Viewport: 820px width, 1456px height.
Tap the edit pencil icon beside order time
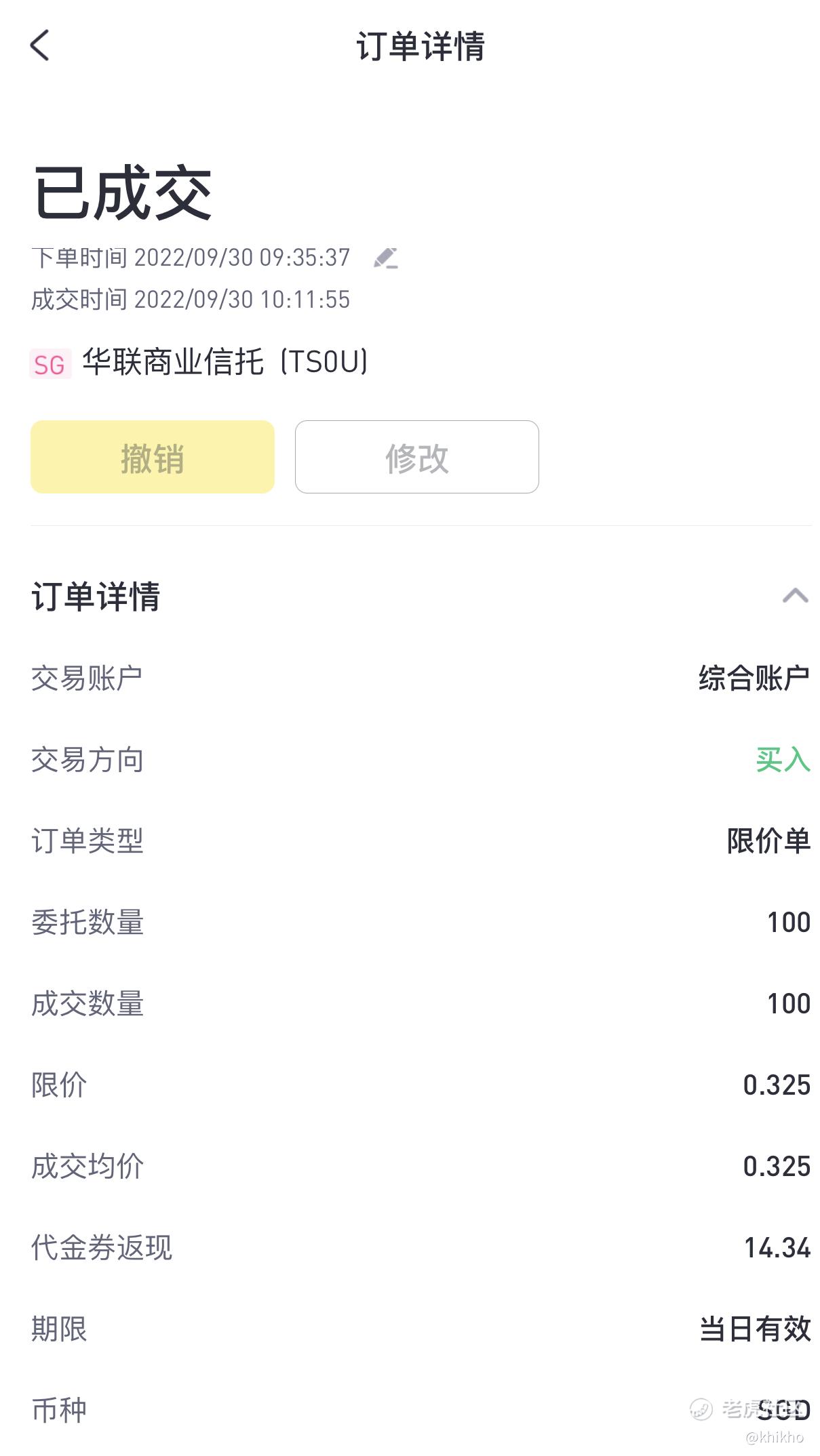[x=385, y=258]
